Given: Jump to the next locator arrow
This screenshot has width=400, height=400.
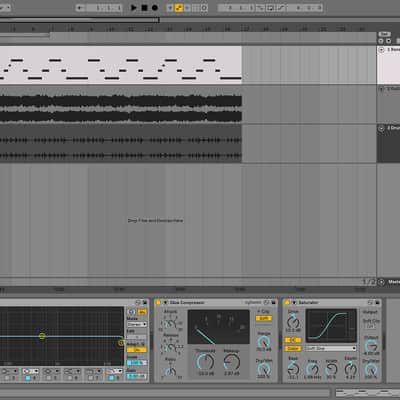Looking at the screenshot, I should pos(388,41).
